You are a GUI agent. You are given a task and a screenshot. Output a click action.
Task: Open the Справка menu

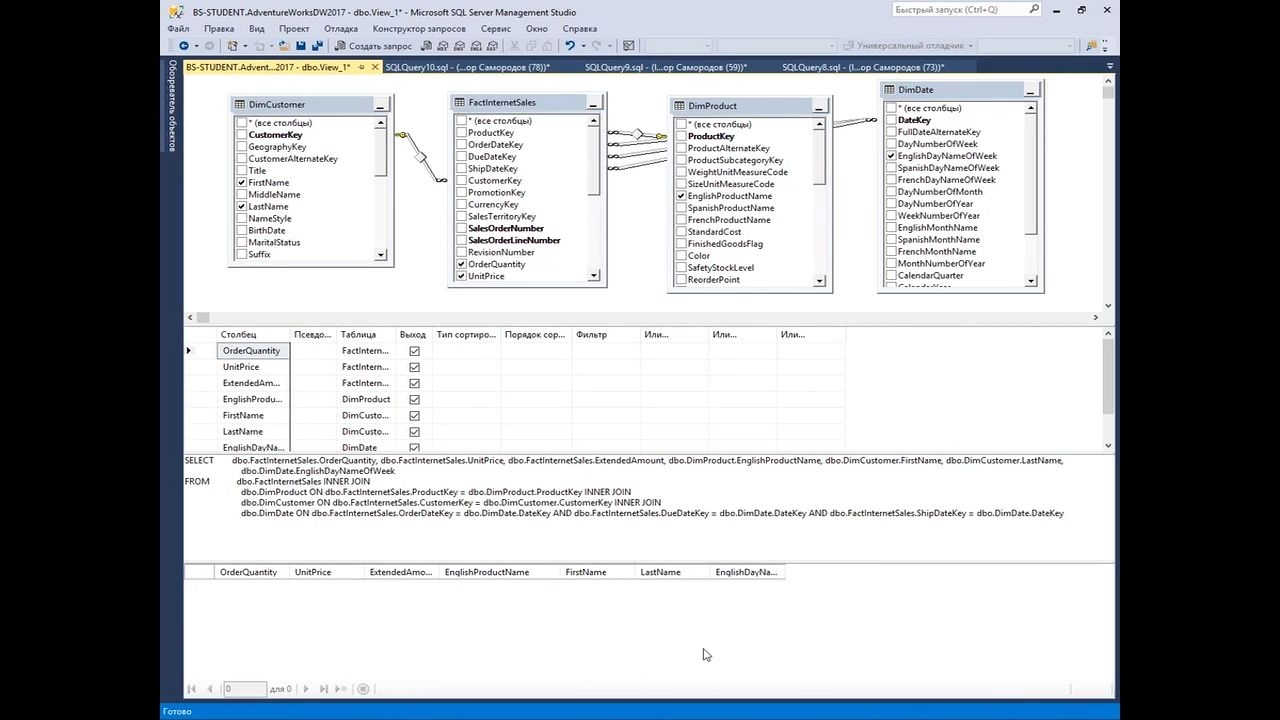pos(580,29)
